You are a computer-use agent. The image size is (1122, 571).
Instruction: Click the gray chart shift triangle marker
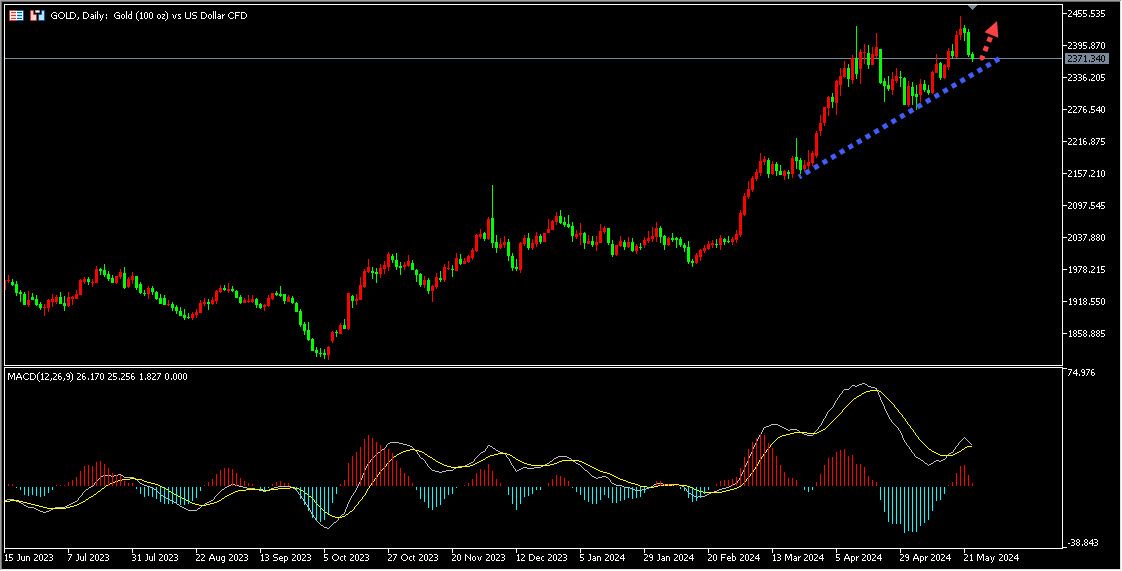point(973,7)
